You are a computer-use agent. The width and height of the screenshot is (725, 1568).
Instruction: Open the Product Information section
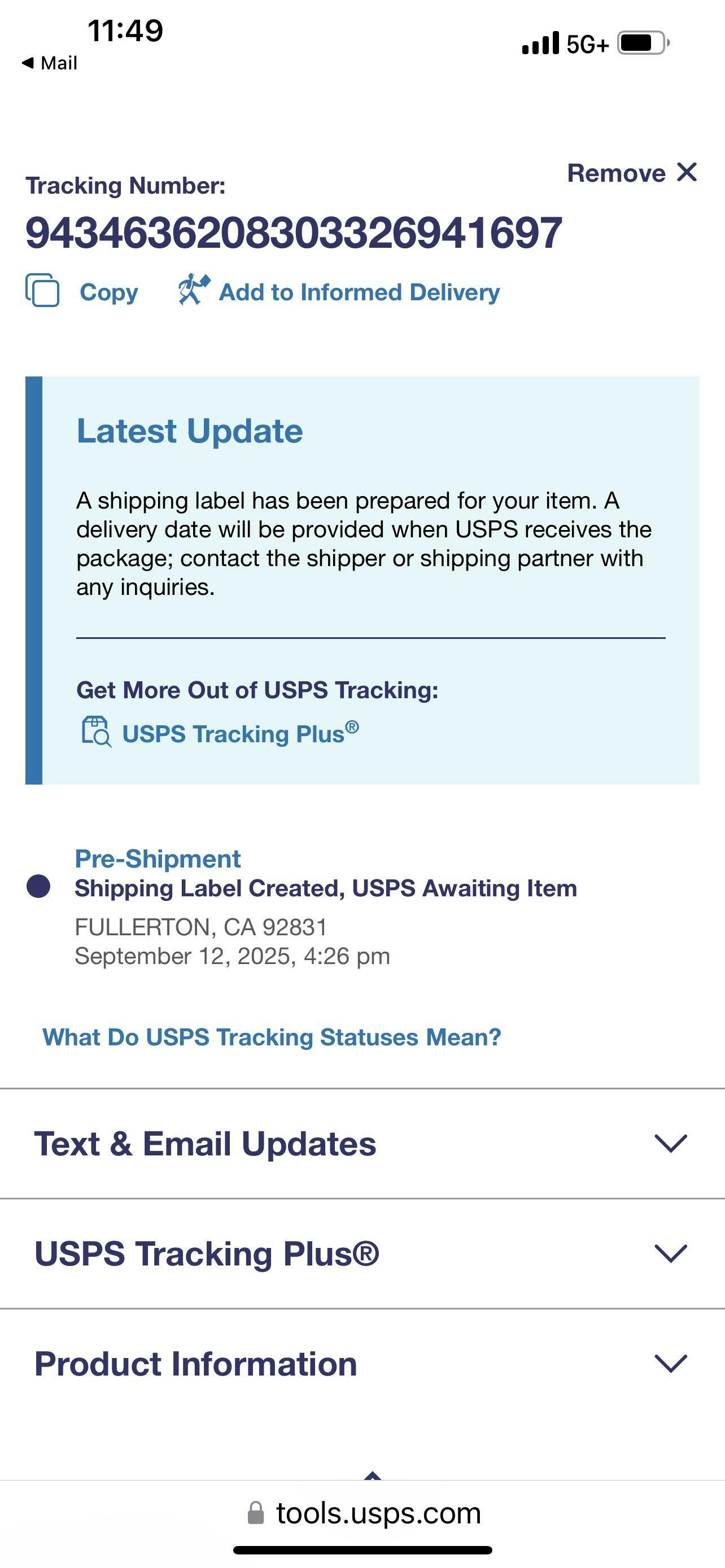pyautogui.click(x=195, y=1364)
